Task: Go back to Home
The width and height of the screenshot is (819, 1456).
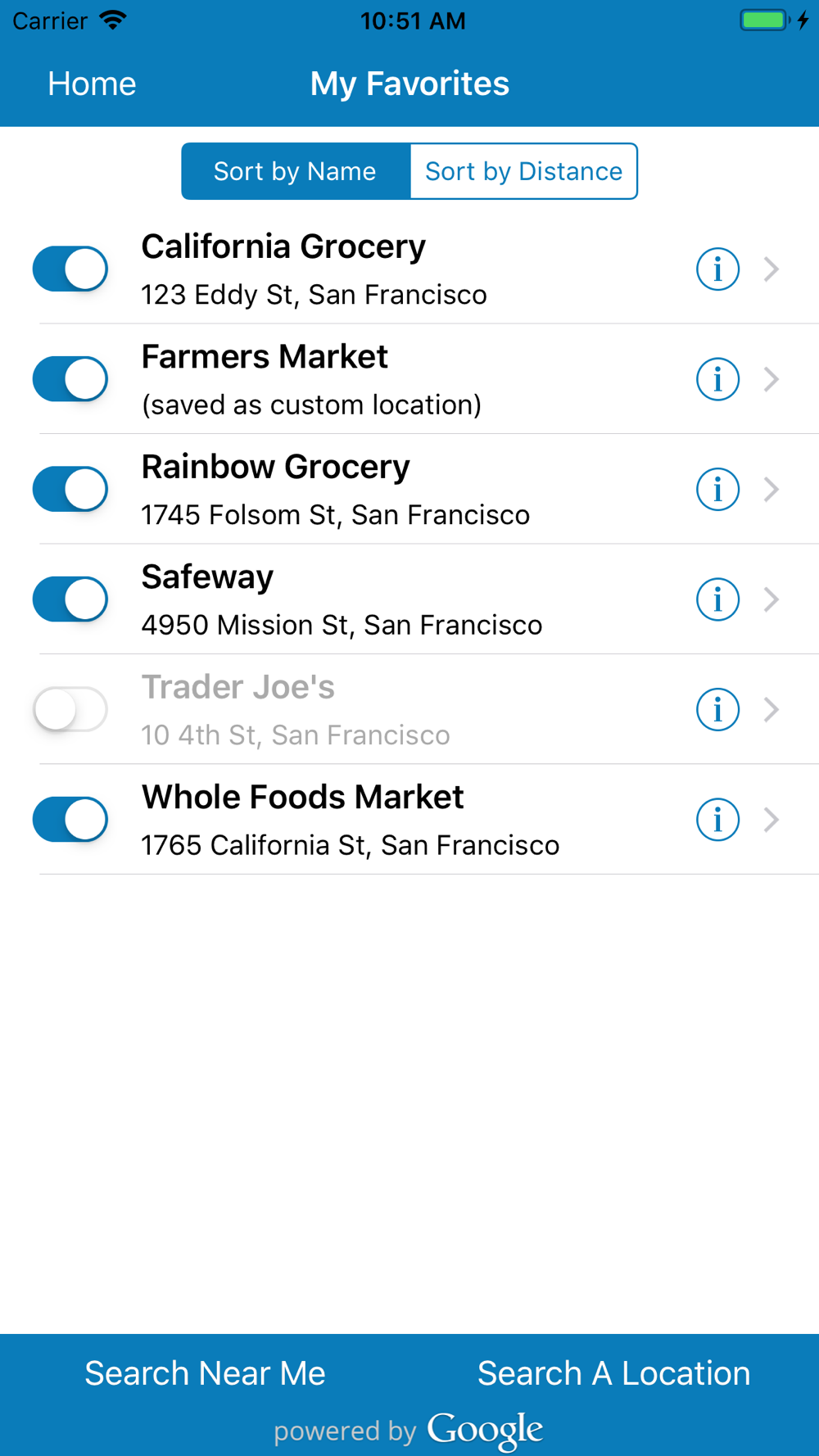Action: coord(92,84)
